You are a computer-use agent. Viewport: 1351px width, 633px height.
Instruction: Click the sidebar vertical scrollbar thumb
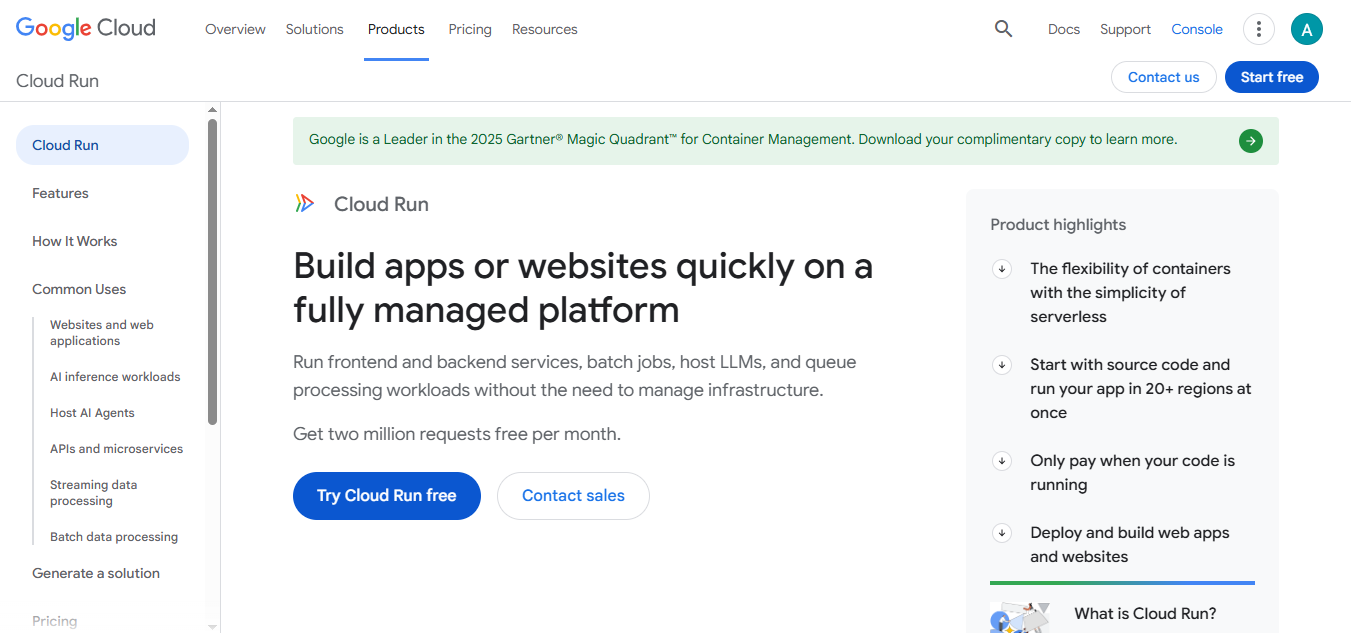(212, 272)
